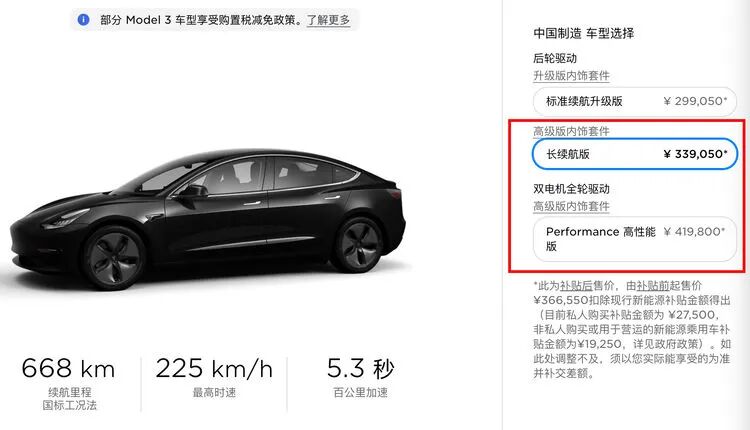Open the 了解更多 link
This screenshot has height=430, width=750.
pyautogui.click(x=328, y=20)
